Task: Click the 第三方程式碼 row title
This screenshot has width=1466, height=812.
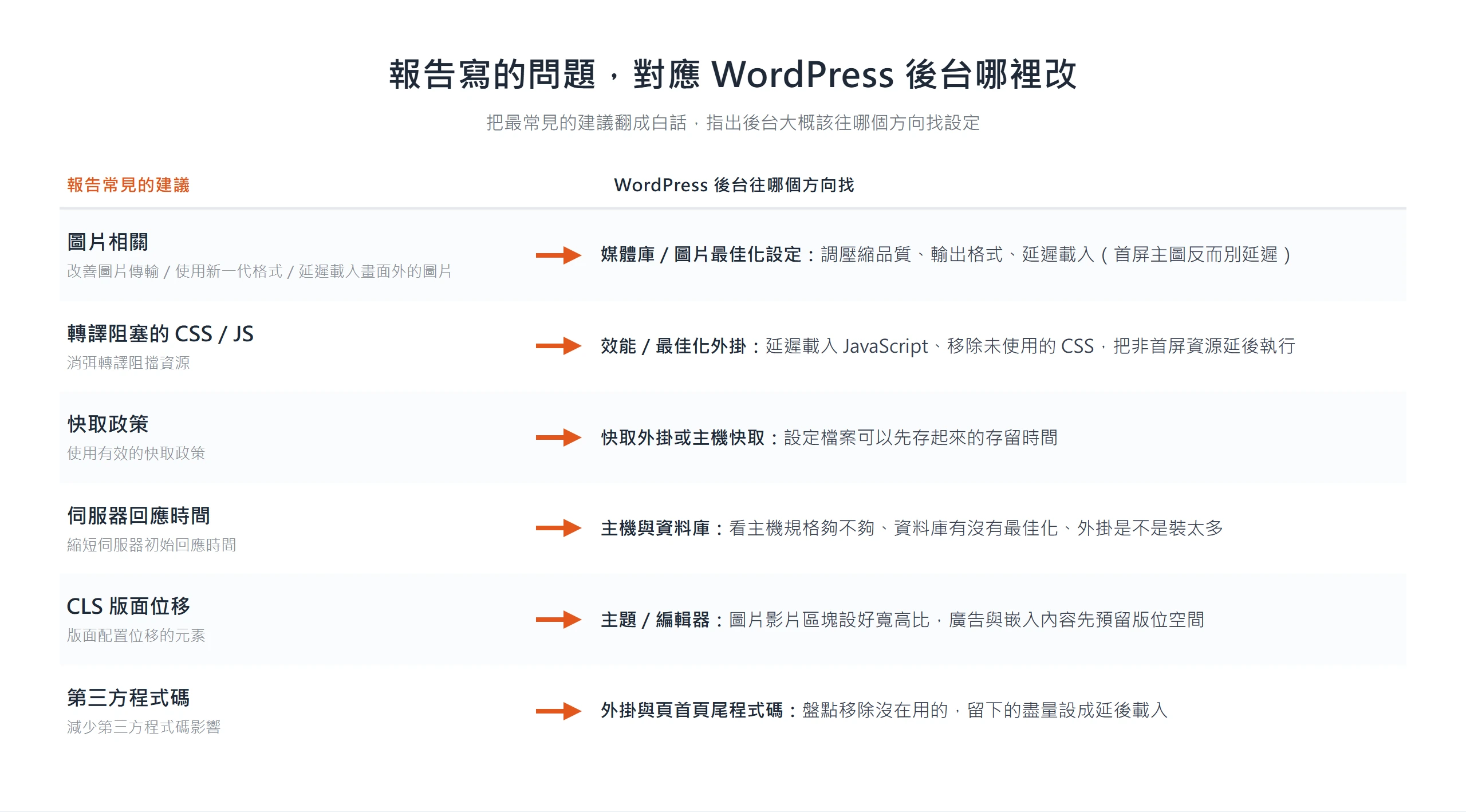Action: [128, 698]
